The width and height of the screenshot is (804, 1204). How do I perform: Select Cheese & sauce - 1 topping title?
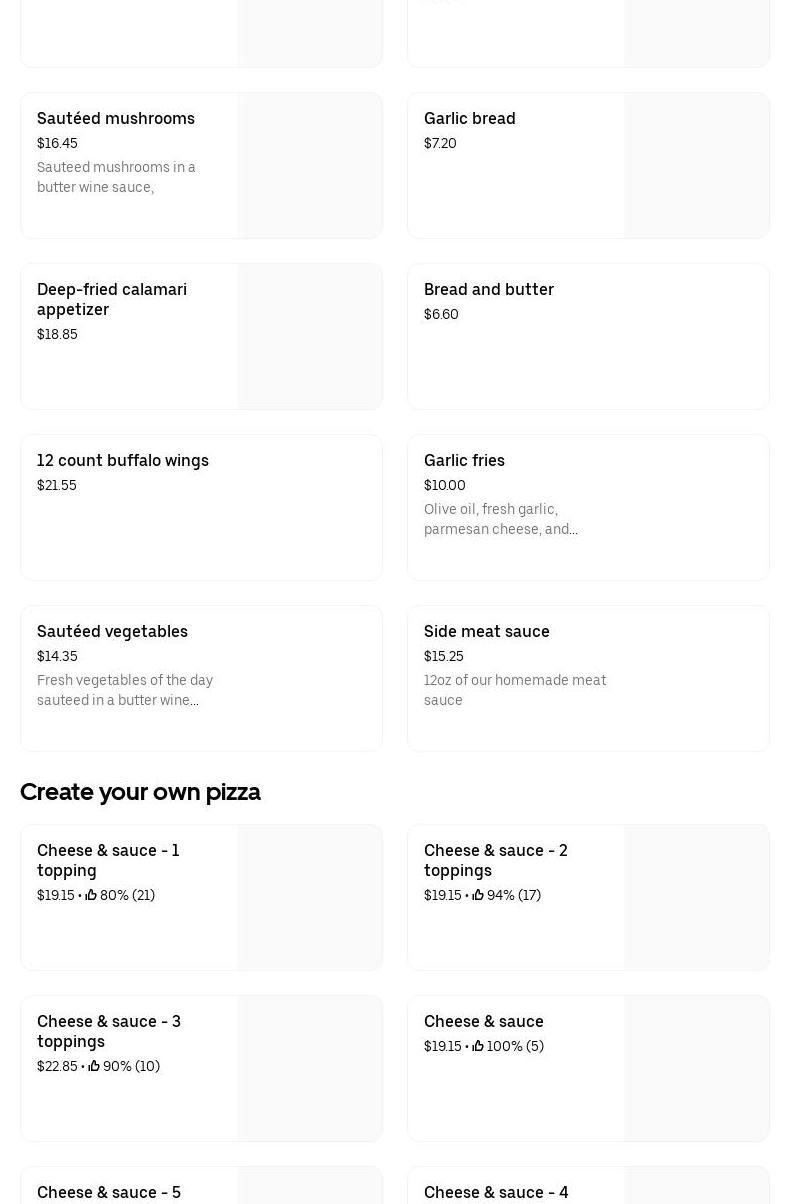point(108,860)
